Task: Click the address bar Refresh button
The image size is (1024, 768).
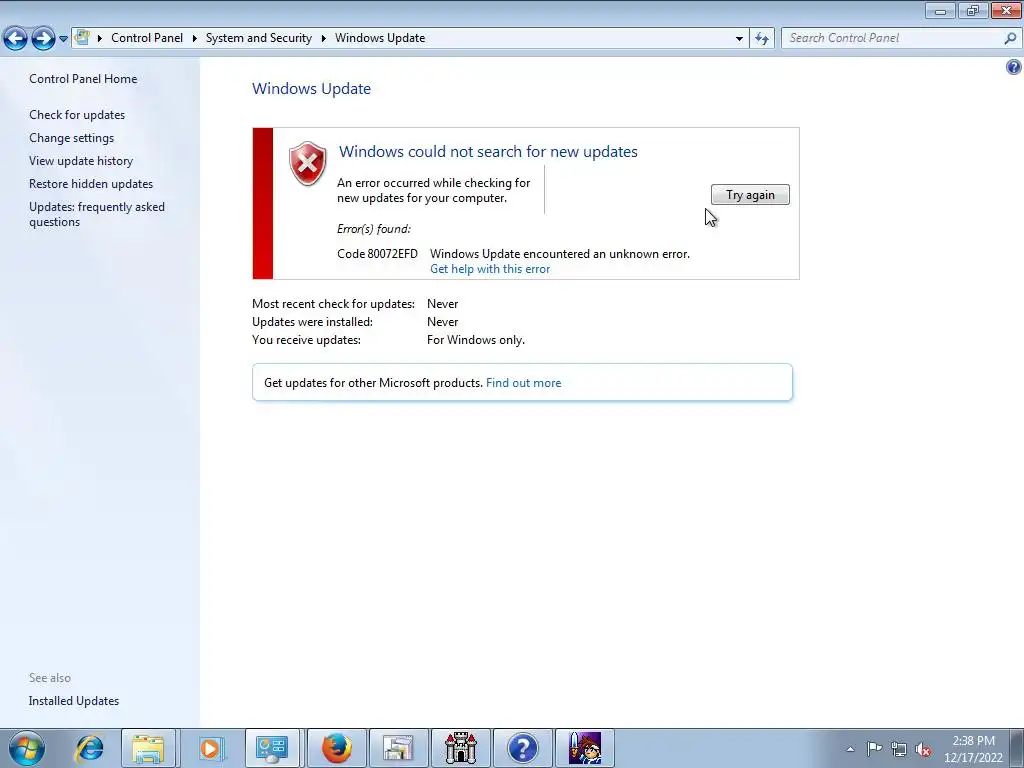Action: 761,38
